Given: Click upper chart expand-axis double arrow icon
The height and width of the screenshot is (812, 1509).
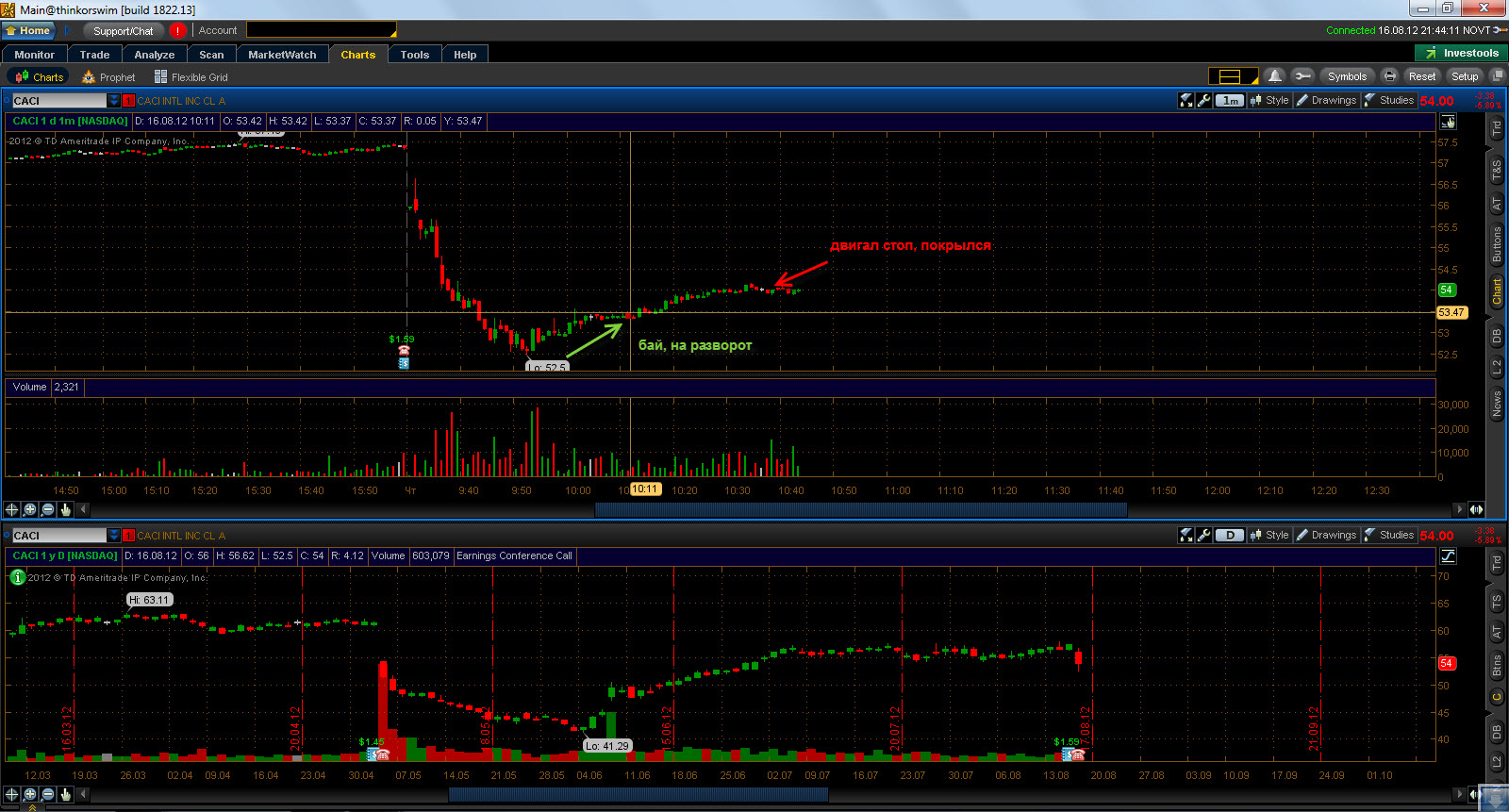Looking at the screenshot, I should point(1476,509).
